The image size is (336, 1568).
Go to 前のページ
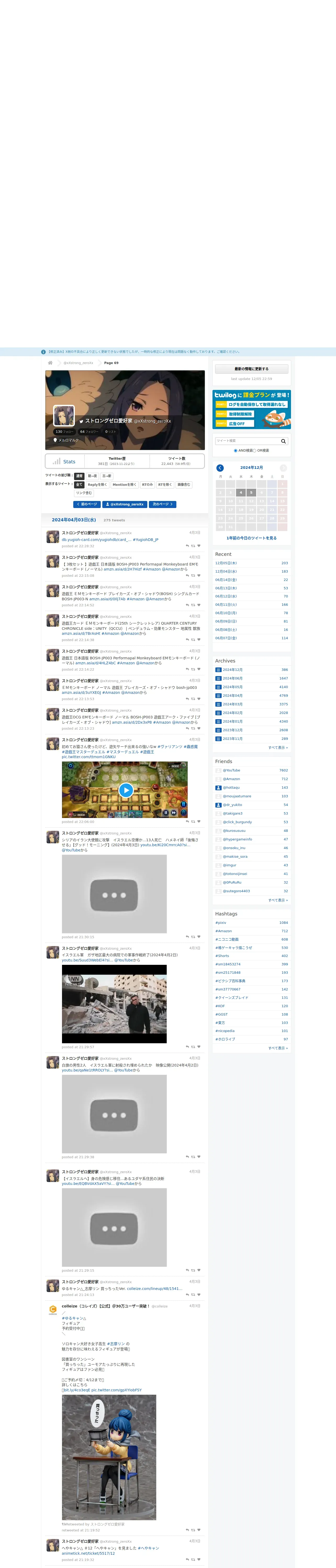point(87,504)
